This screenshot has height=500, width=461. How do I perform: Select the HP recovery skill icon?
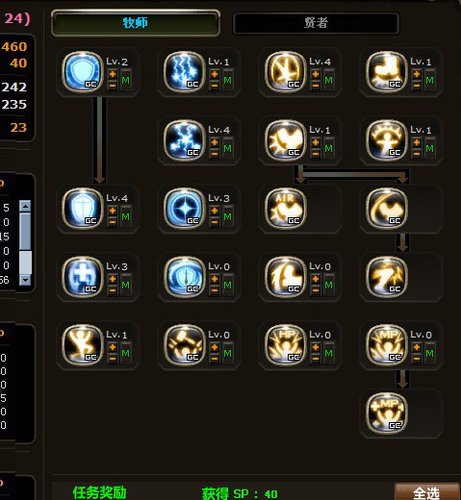tap(285, 344)
